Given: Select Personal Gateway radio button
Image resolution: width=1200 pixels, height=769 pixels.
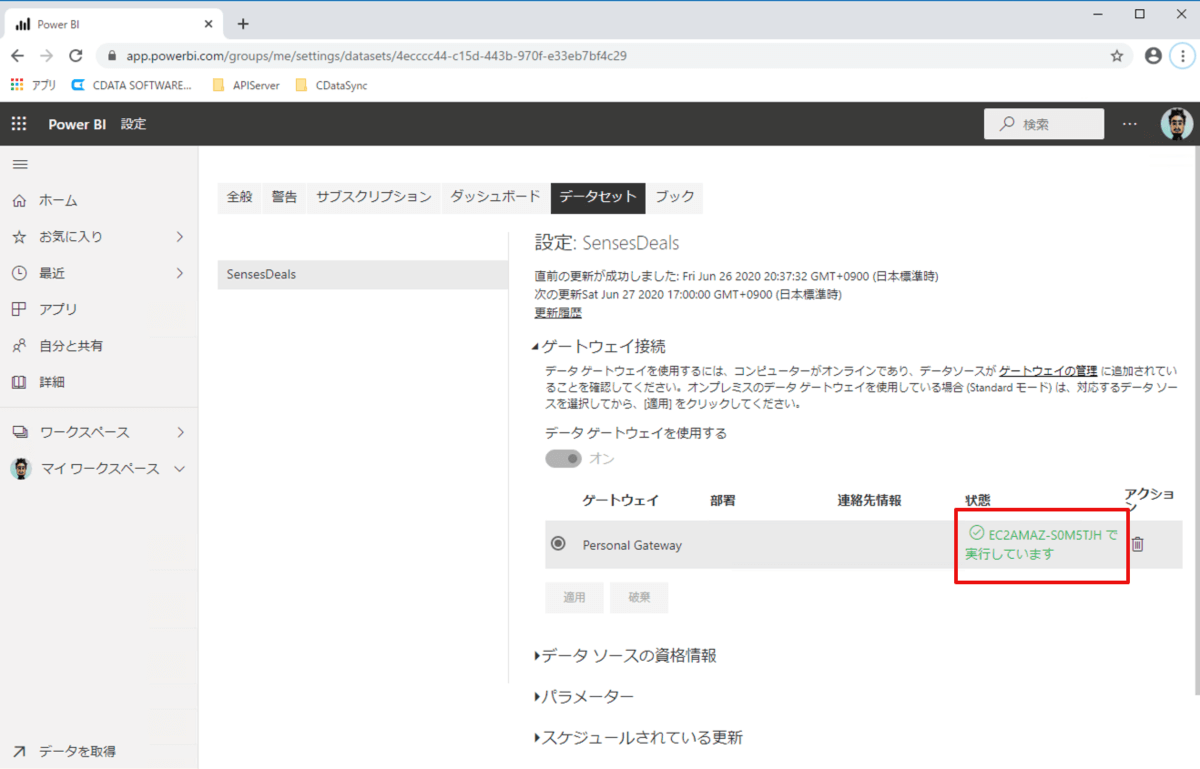Looking at the screenshot, I should pos(559,544).
